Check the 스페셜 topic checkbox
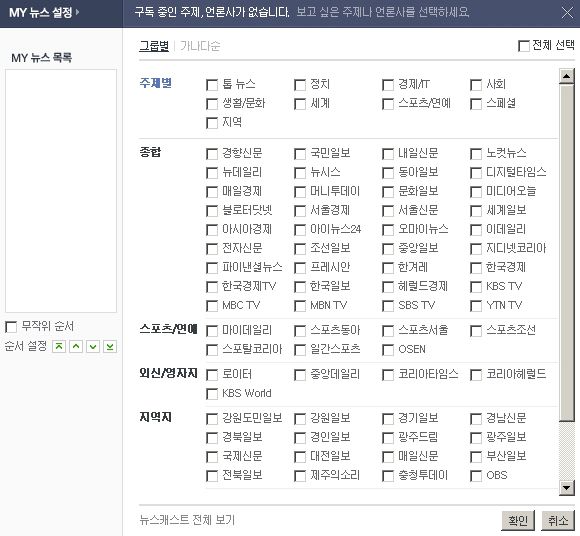 point(476,104)
